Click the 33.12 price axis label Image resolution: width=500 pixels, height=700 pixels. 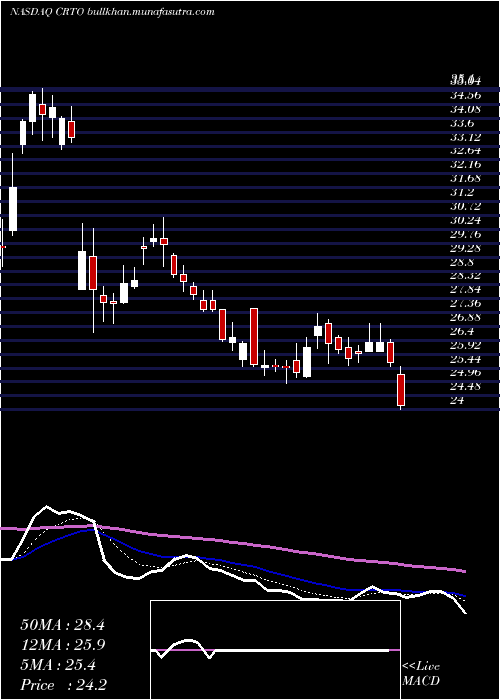tap(465, 137)
